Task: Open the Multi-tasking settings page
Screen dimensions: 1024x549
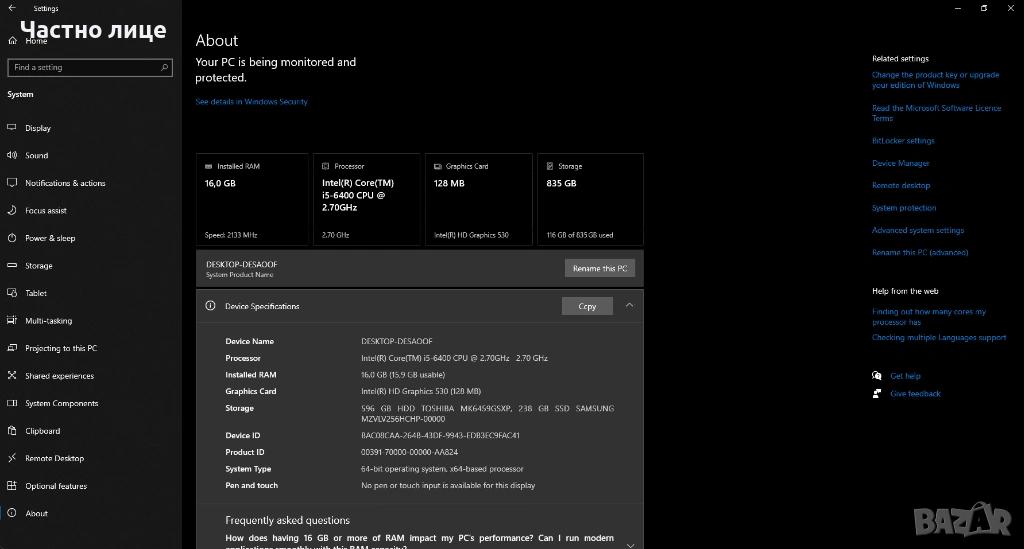Action: click(49, 321)
